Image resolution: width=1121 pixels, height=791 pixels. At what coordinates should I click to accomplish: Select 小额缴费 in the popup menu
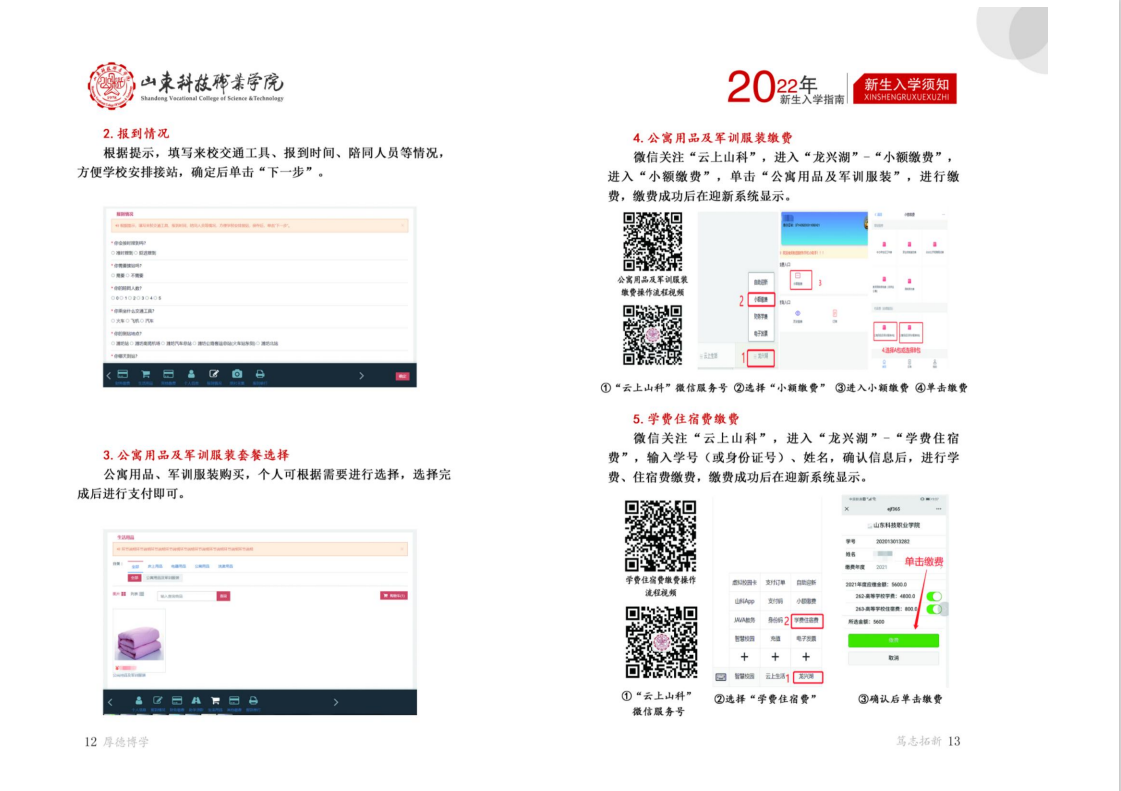761,298
